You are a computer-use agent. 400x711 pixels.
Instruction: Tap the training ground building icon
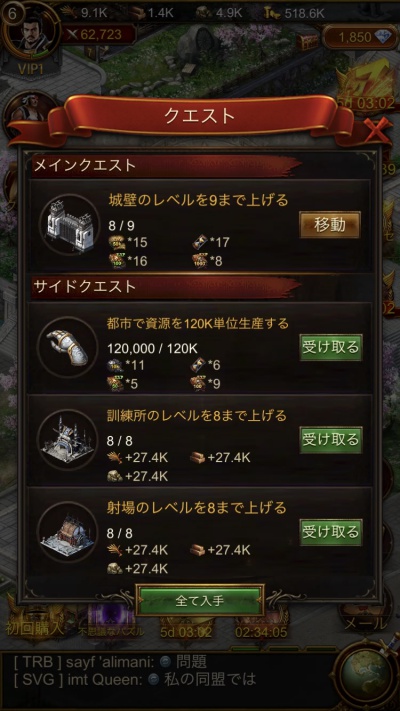point(68,439)
